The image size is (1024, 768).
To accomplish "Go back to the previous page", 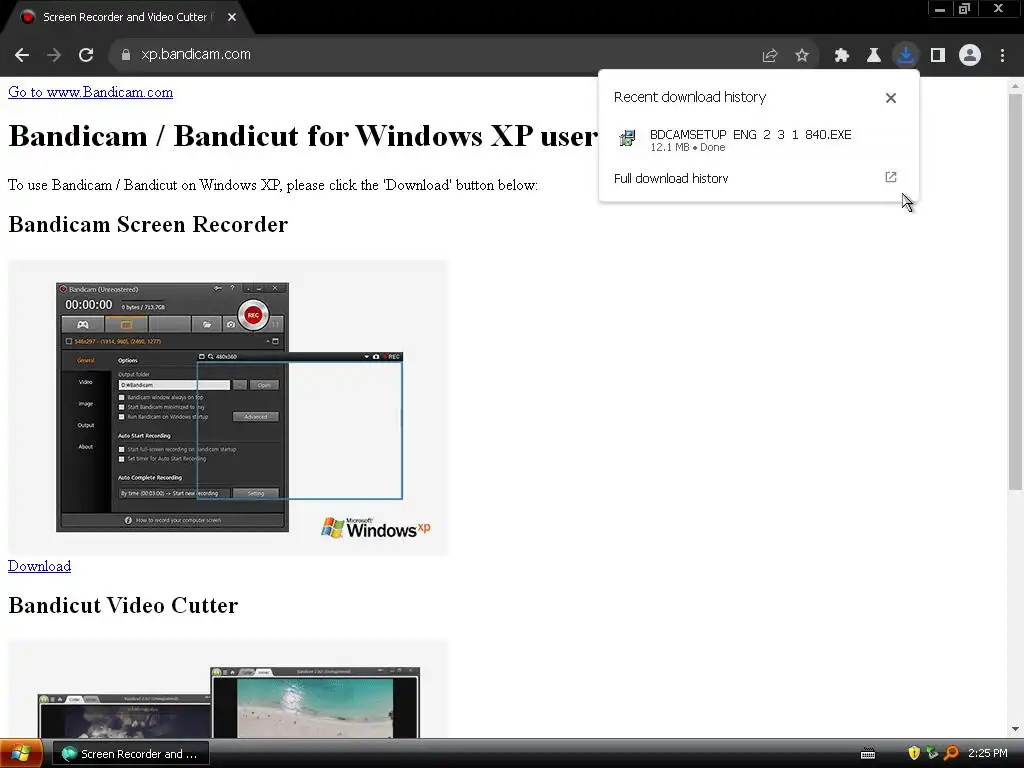I will point(22,55).
